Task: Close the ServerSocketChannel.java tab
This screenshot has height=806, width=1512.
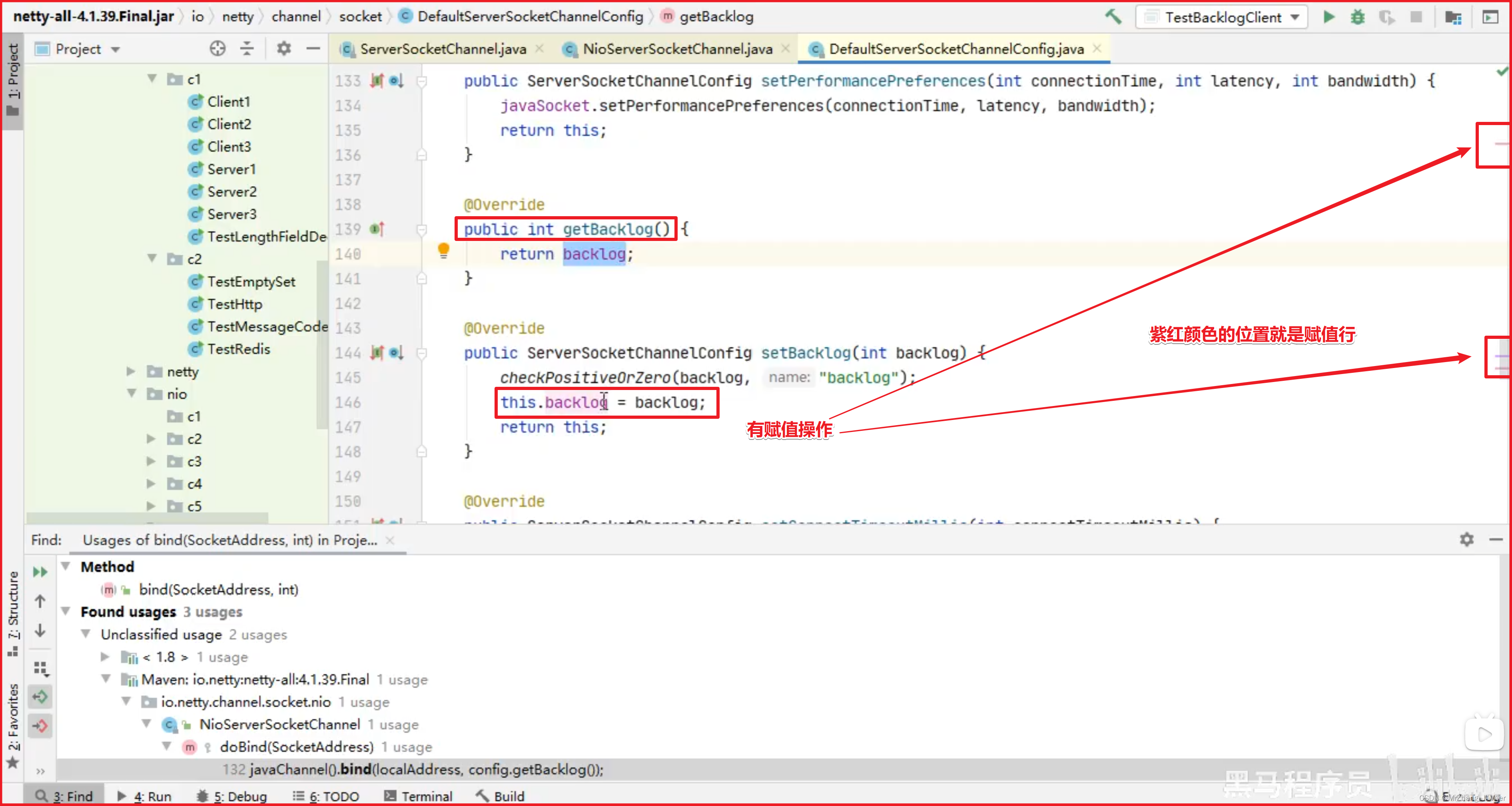Action: tap(539, 49)
